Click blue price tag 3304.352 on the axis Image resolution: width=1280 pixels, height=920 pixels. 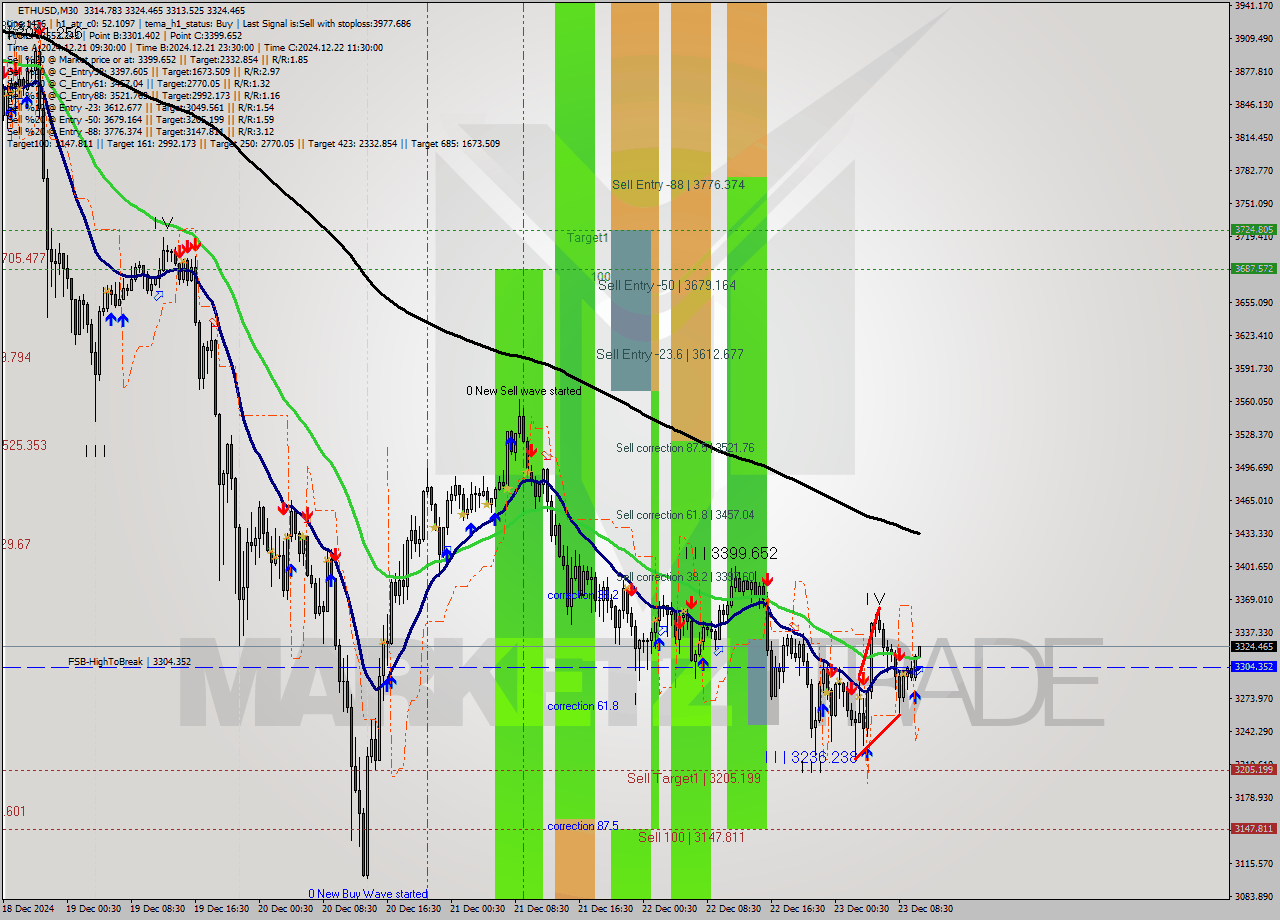pyautogui.click(x=1254, y=666)
